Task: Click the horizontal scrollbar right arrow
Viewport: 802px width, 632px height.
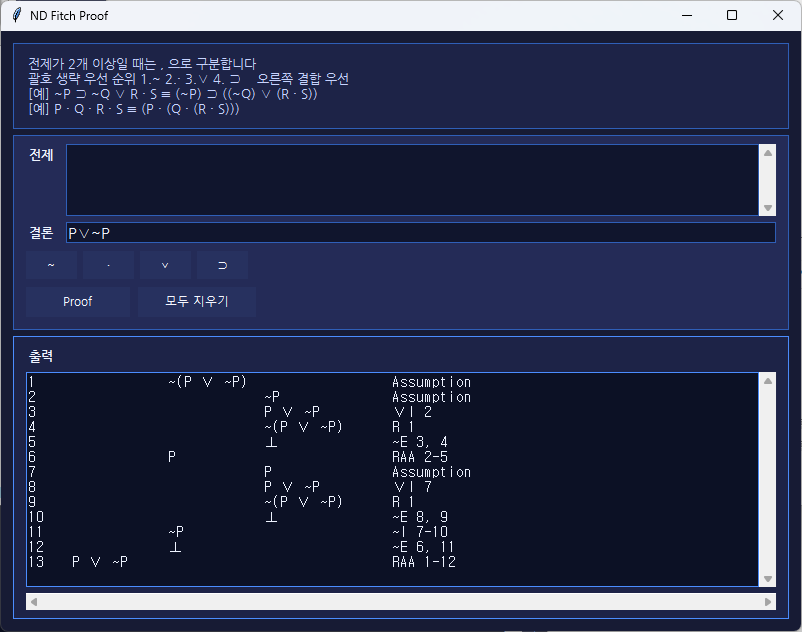Action: pos(768,602)
